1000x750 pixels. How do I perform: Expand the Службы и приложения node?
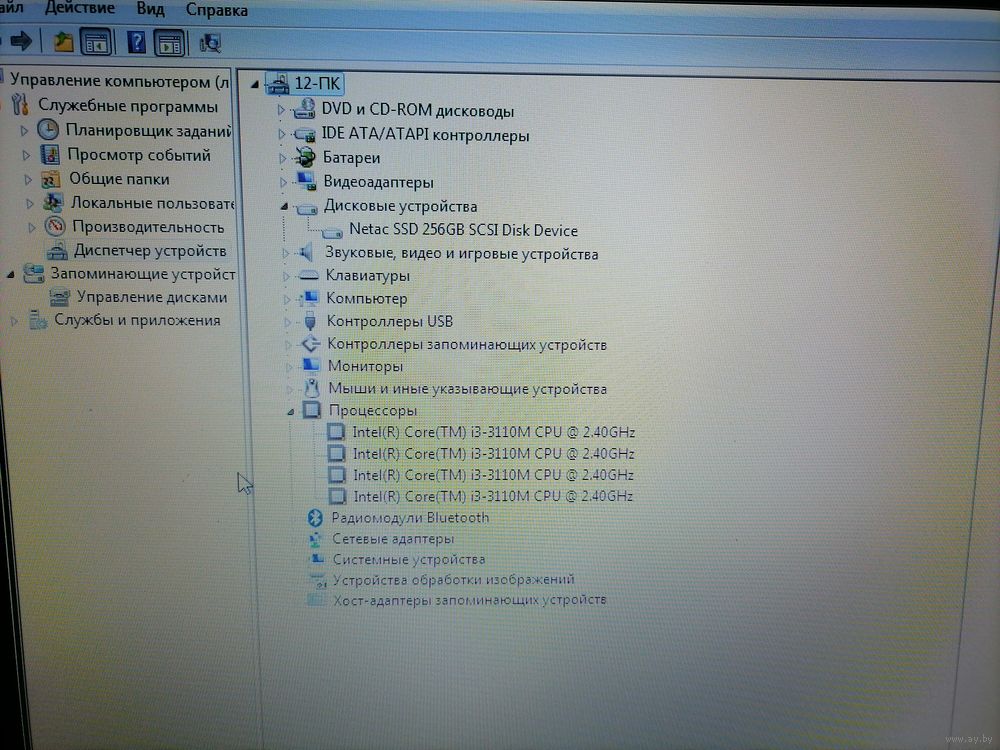[x=14, y=321]
